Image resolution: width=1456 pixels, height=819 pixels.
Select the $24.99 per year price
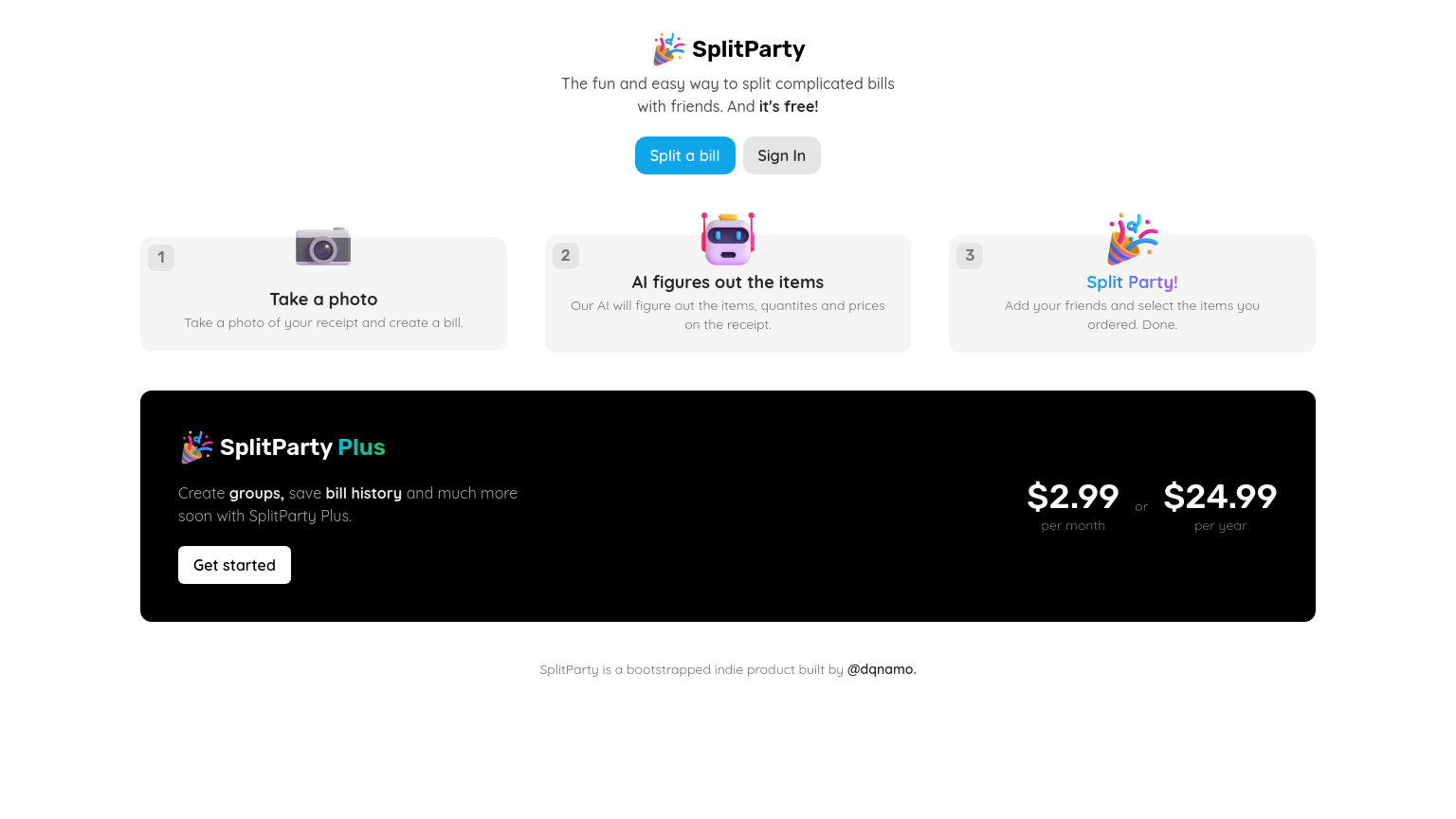coord(1220,497)
